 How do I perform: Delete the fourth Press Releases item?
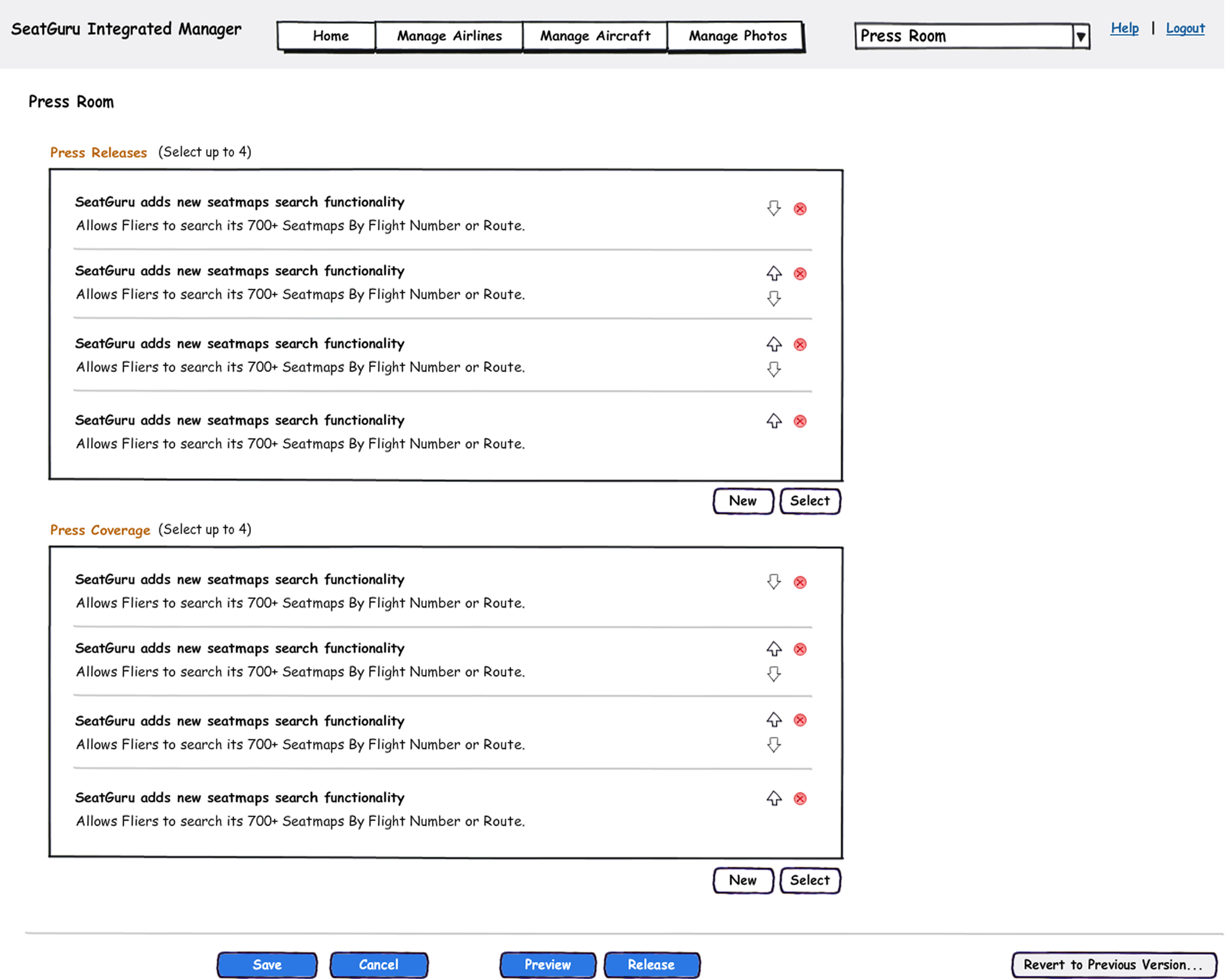tap(800, 422)
